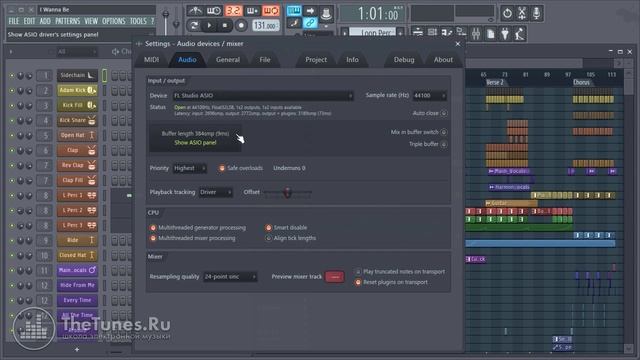Click the circular arrow undo history icon
The width and height of the screenshot is (640, 360).
click(507, 13)
